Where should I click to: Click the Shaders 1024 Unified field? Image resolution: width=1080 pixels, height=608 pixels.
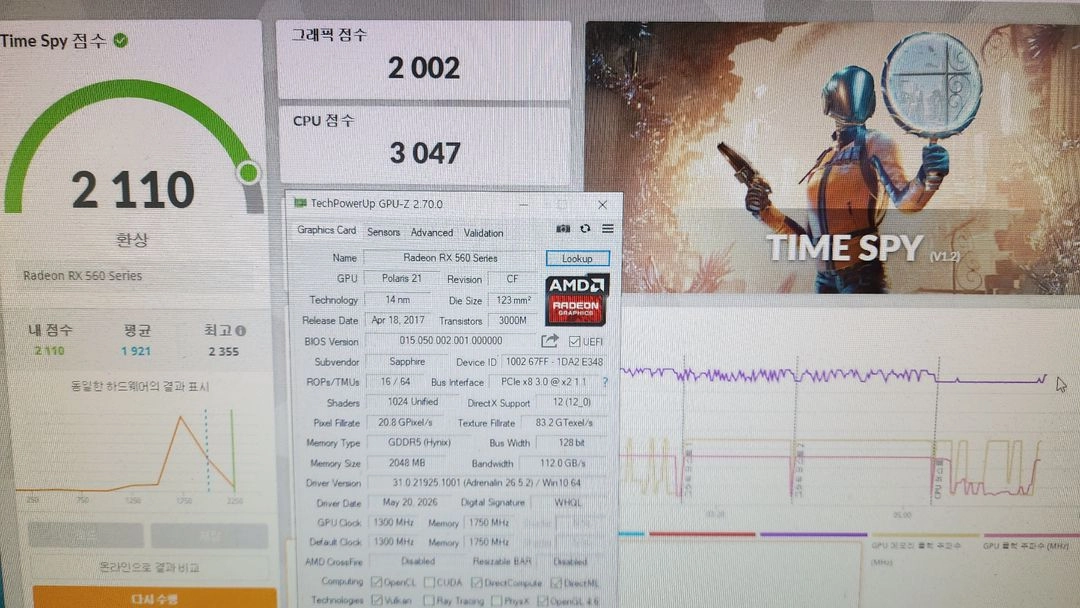[412, 401]
